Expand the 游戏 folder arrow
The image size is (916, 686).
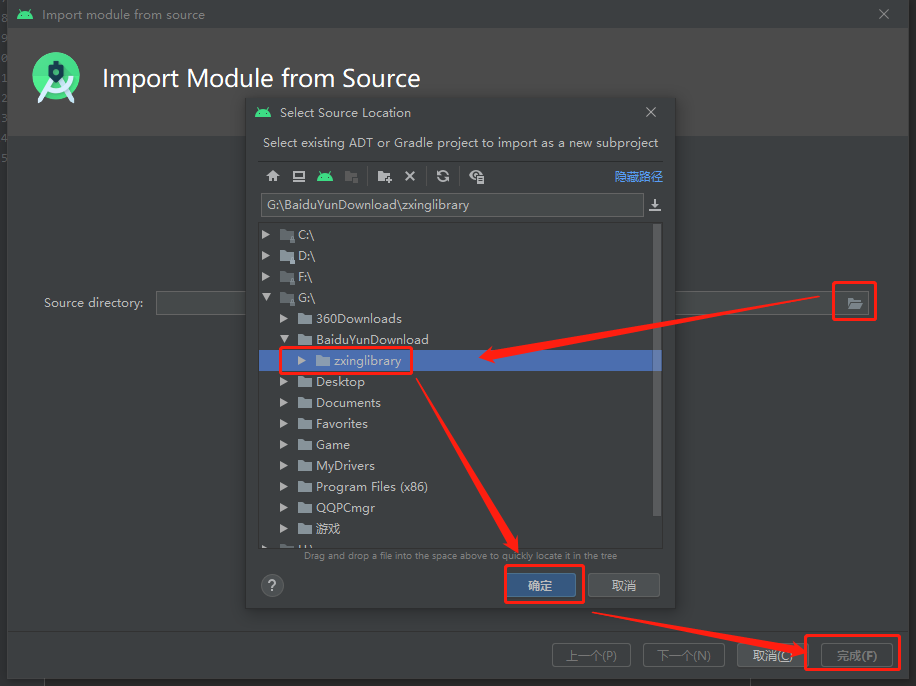click(x=284, y=529)
